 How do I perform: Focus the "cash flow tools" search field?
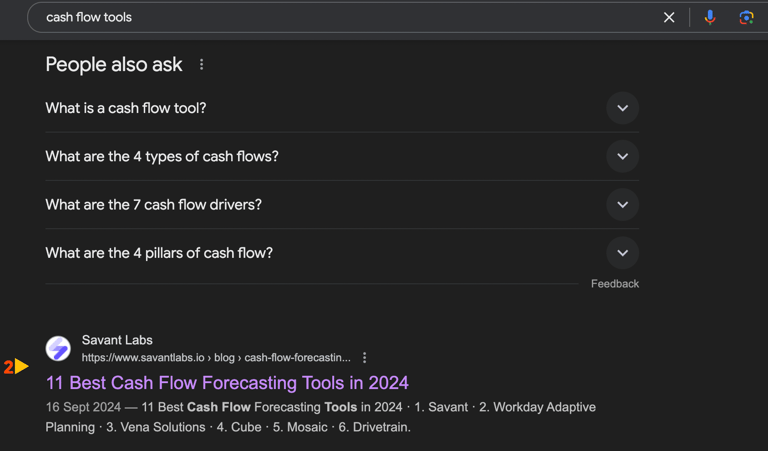pyautogui.click(x=343, y=18)
